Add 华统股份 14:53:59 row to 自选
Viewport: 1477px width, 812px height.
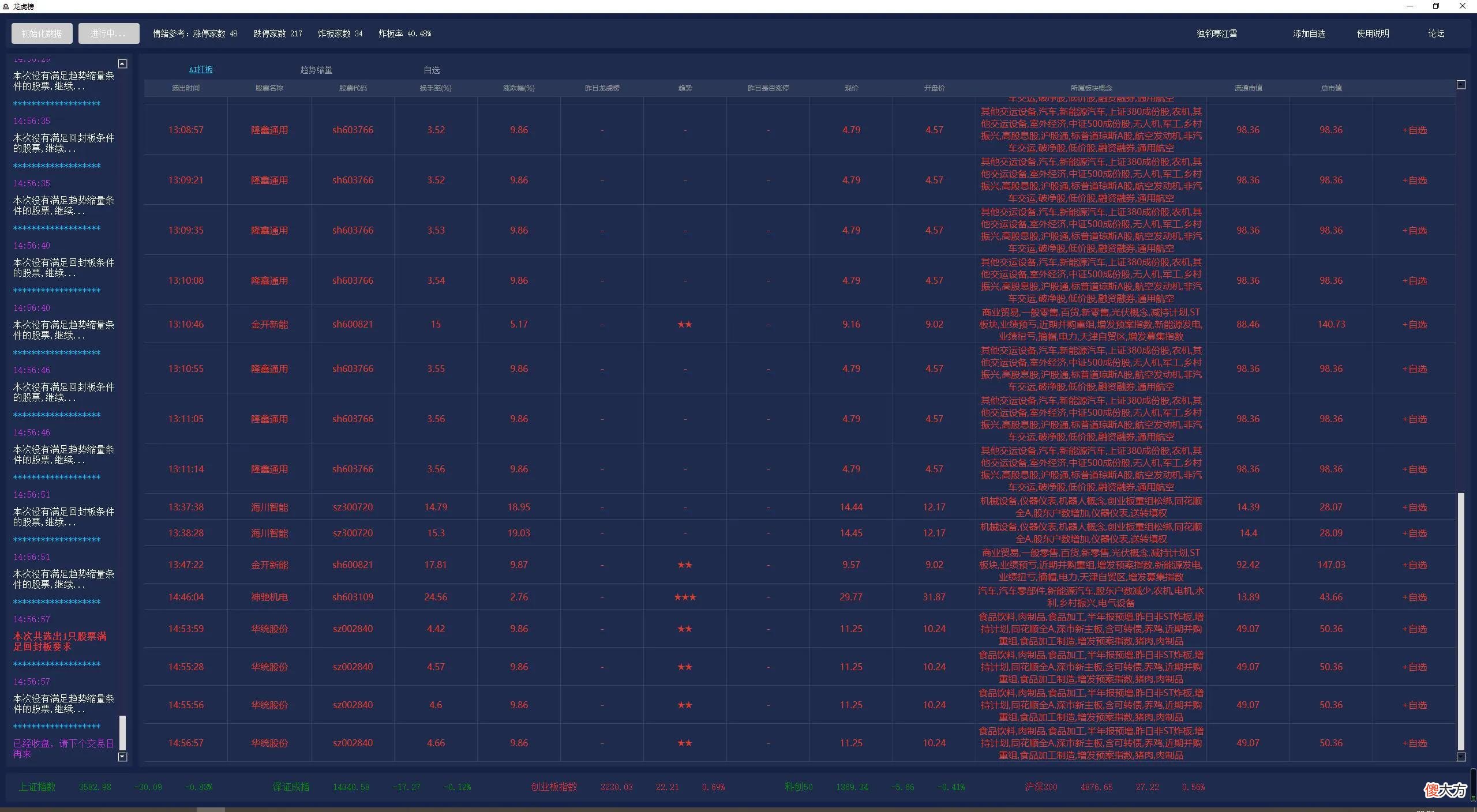(x=1414, y=629)
